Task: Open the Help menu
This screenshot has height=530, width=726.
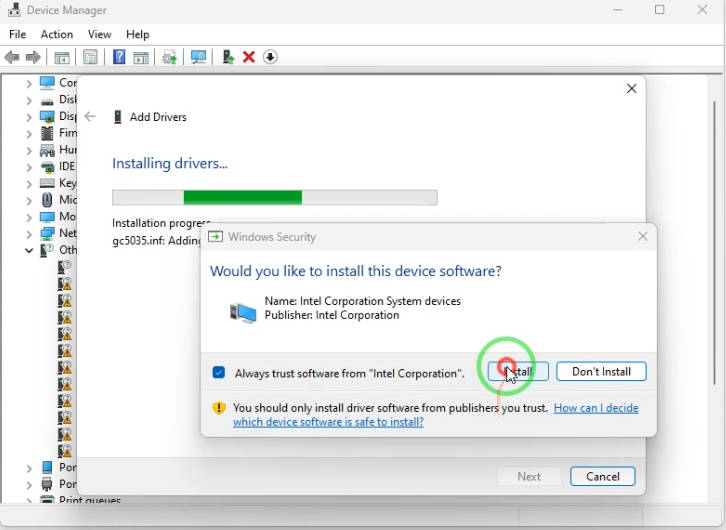Action: click(x=138, y=34)
